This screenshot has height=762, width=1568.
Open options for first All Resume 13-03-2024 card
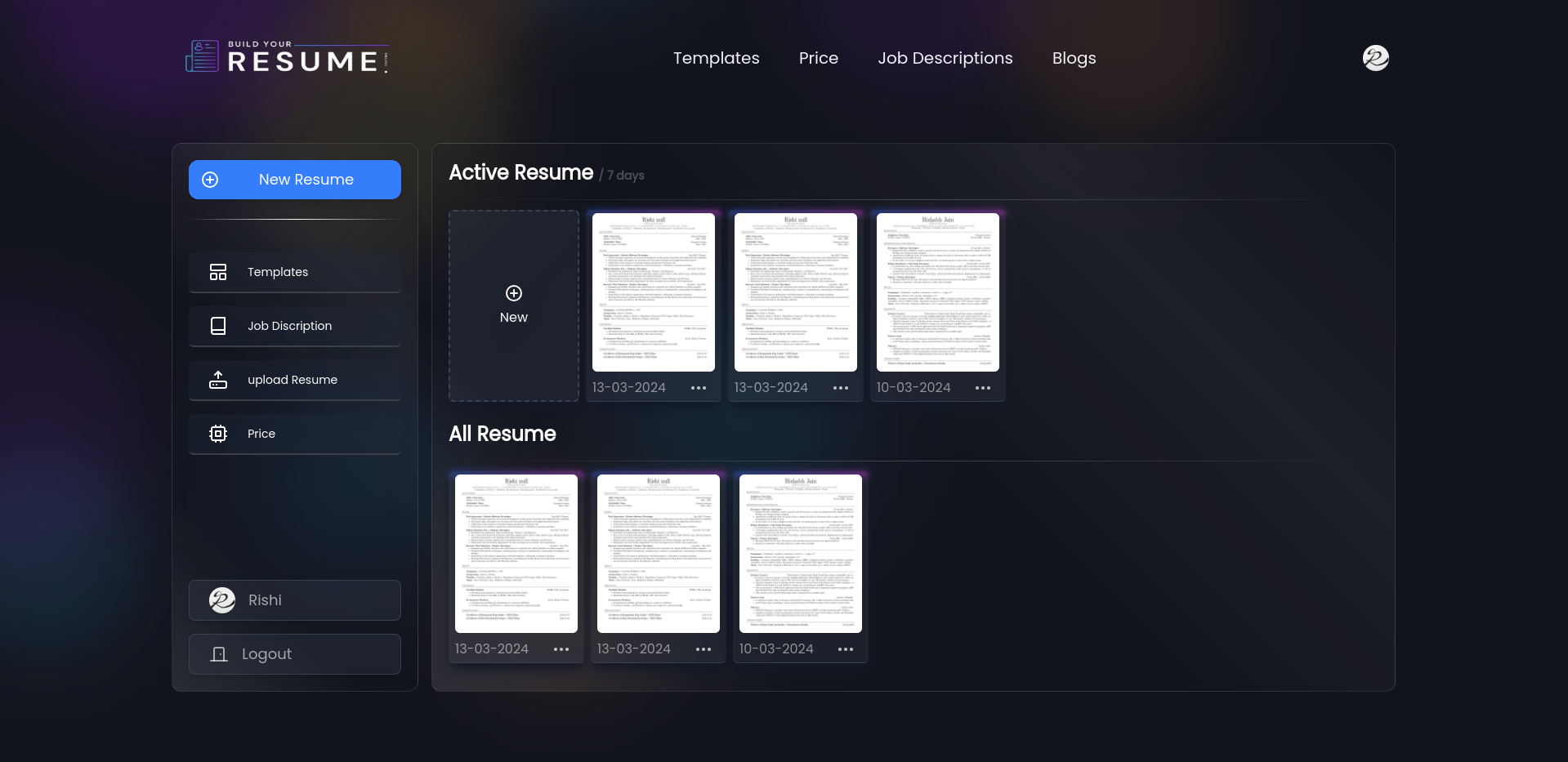561,649
